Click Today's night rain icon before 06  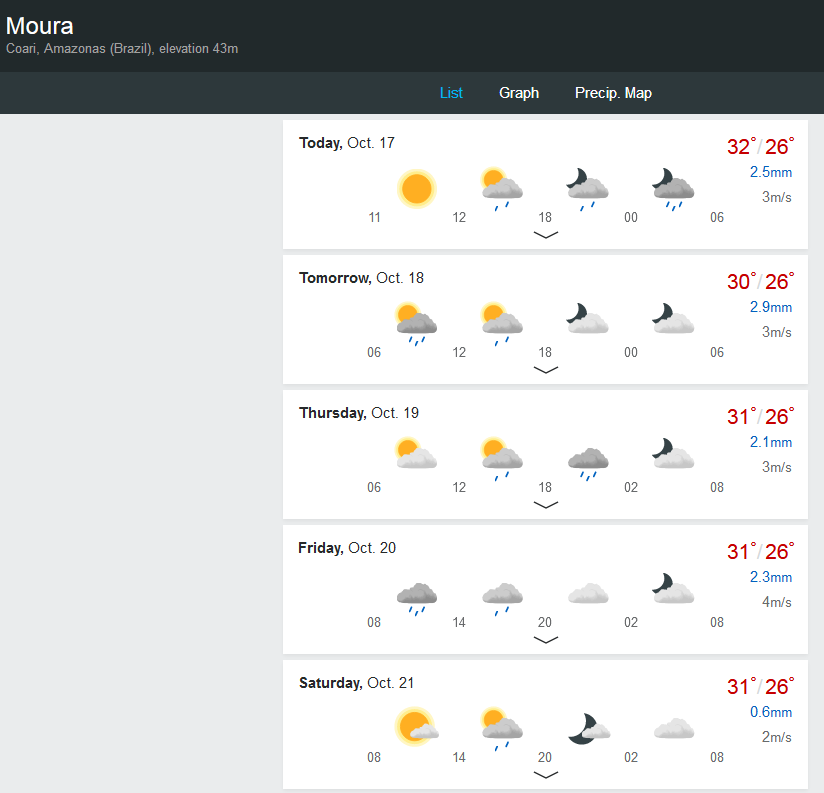coord(674,188)
